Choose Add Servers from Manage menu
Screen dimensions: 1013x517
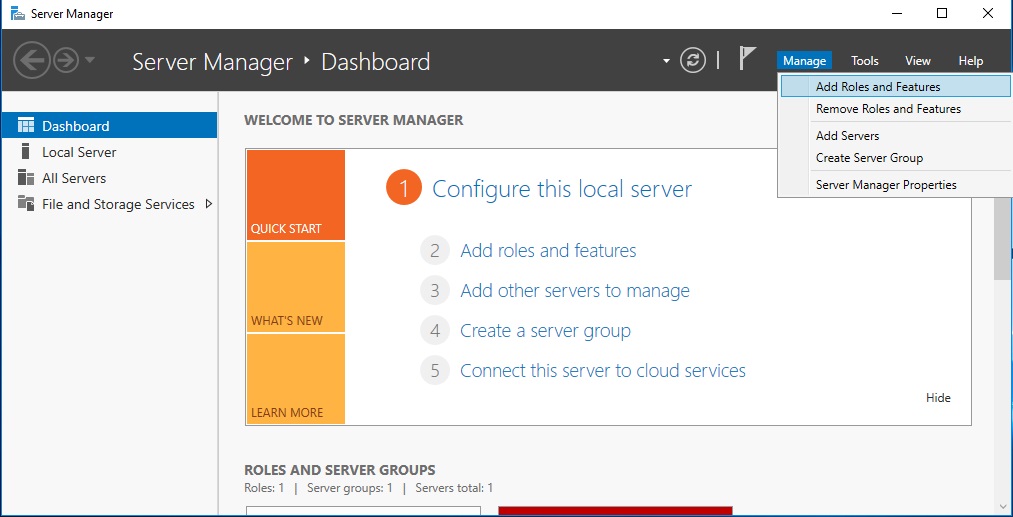click(x=895, y=136)
